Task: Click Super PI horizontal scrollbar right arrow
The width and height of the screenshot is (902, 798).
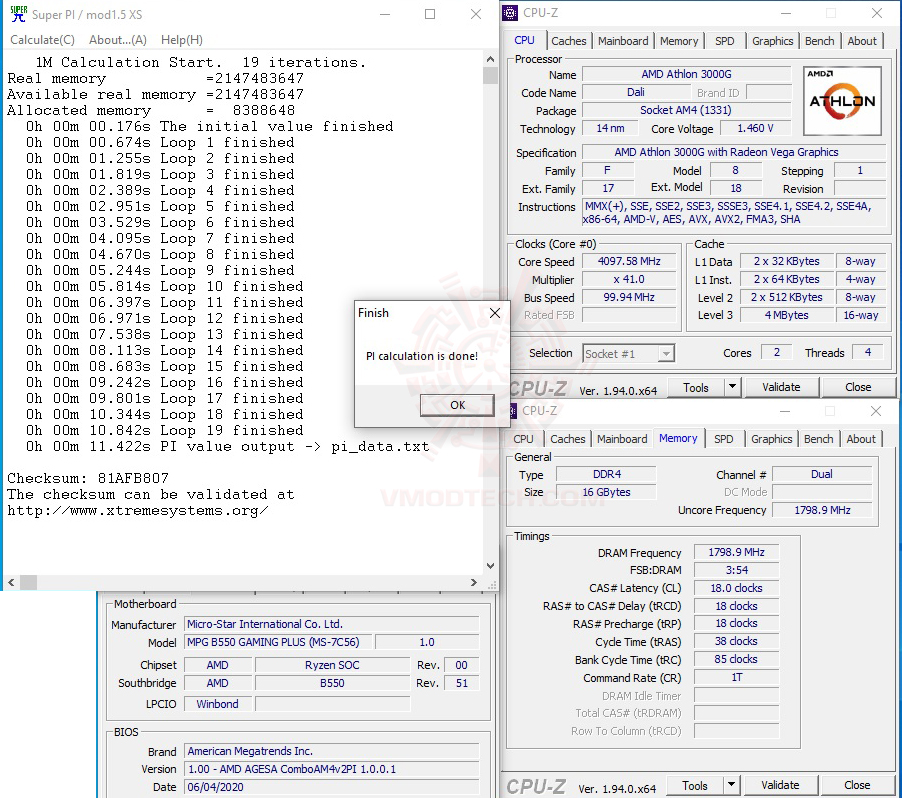Action: tap(473, 583)
